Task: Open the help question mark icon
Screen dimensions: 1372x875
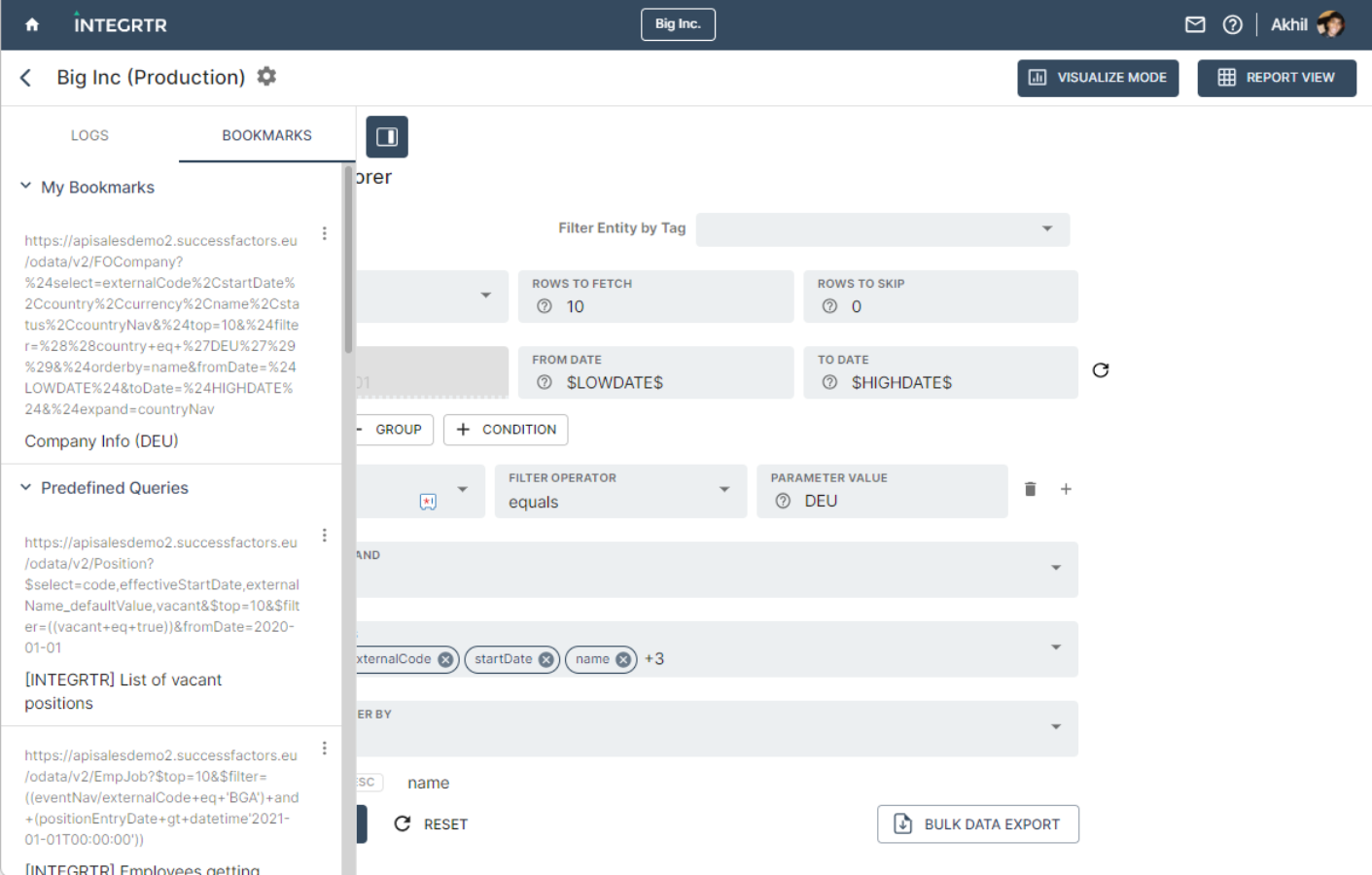Action: pyautogui.click(x=1232, y=25)
